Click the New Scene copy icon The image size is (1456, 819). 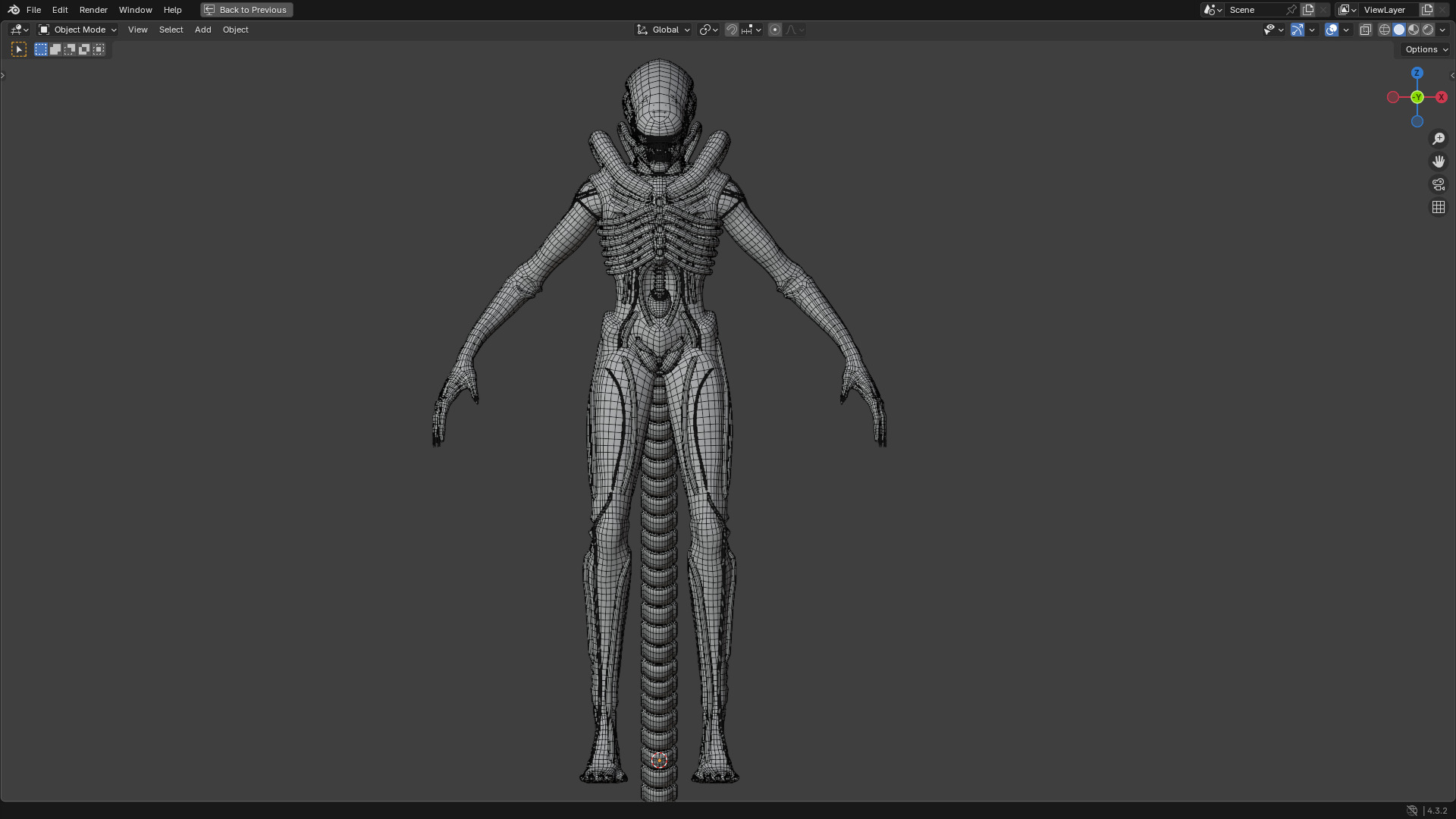coord(1308,10)
